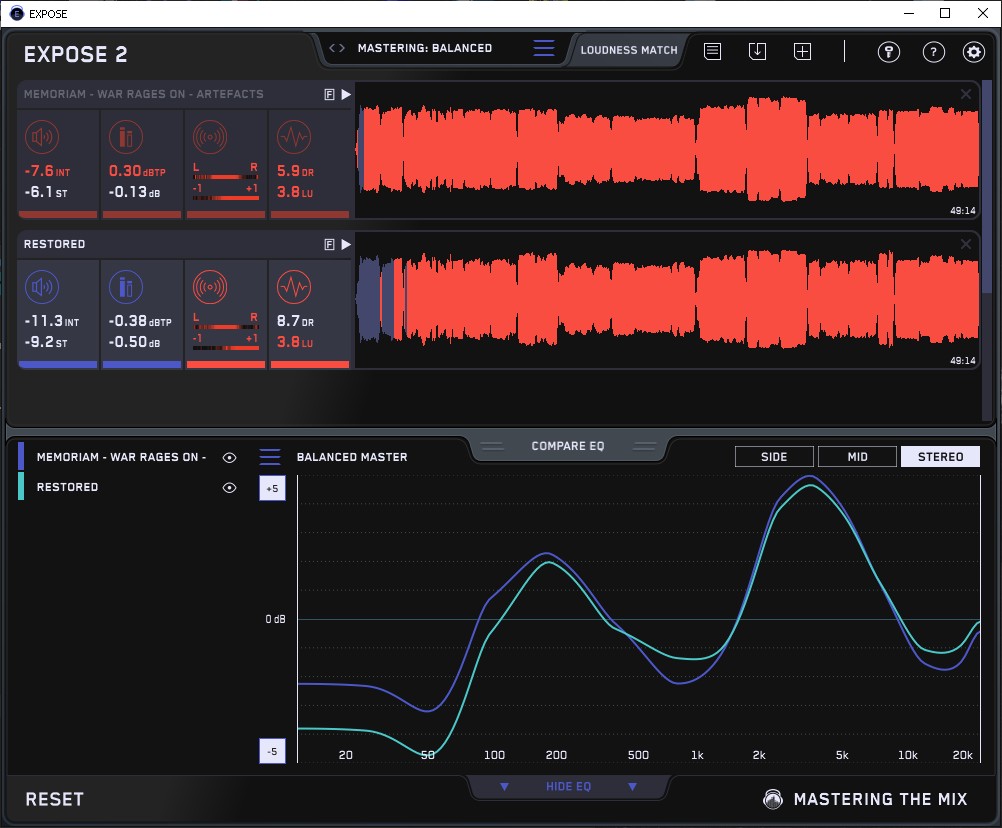Collapse the panel using Hide EQ

[x=568, y=787]
